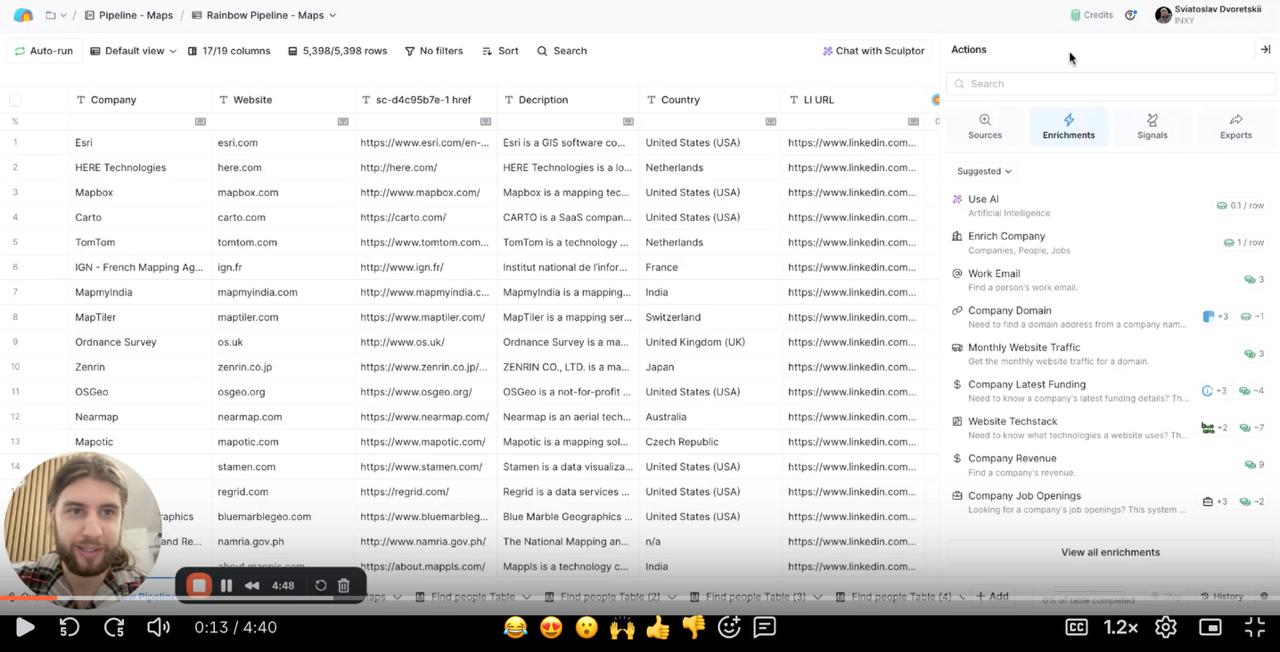This screenshot has height=652, width=1280.
Task: Switch to the Enrichments tab
Action: (1068, 126)
